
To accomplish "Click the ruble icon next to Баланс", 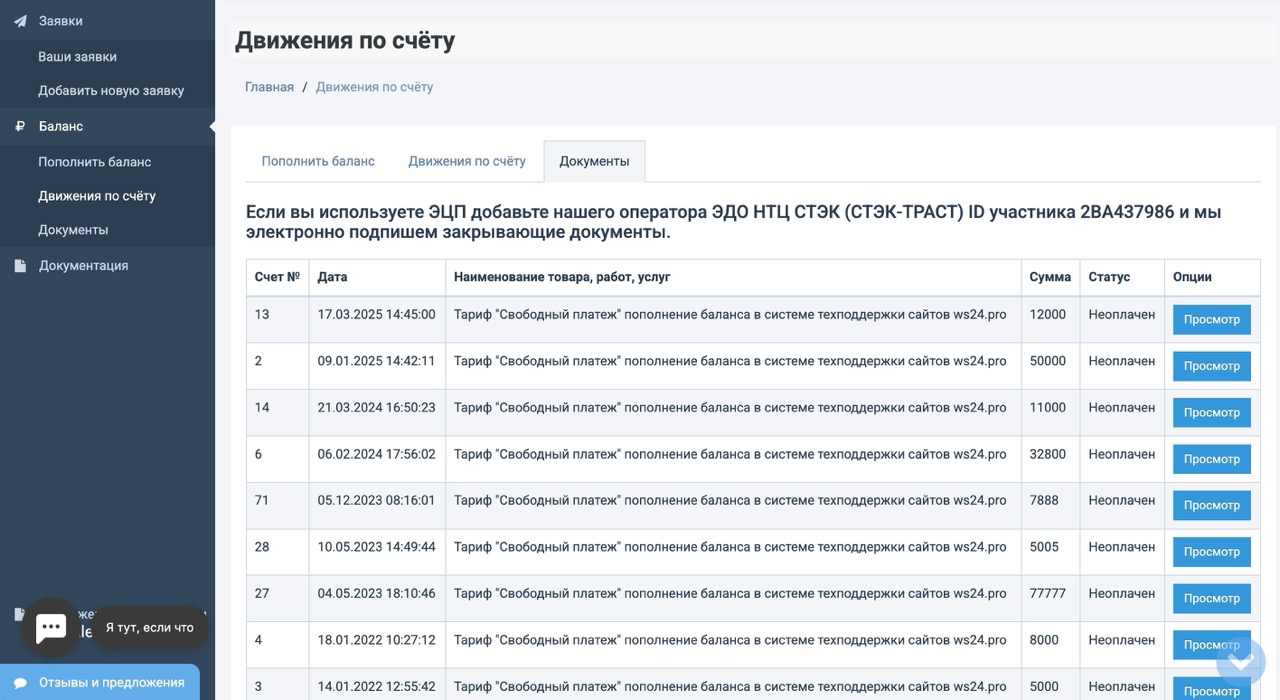I will pos(20,127).
